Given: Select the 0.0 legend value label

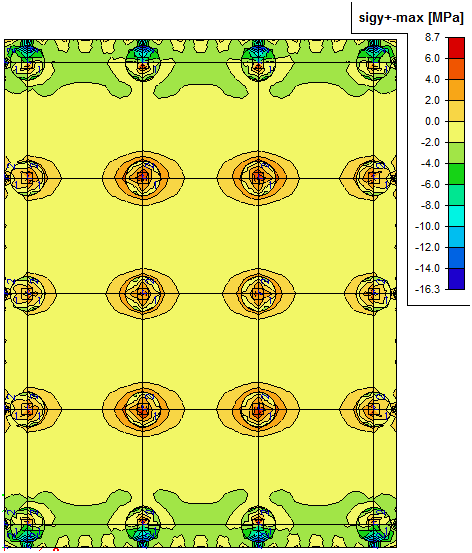Looking at the screenshot, I should pyautogui.click(x=432, y=122).
